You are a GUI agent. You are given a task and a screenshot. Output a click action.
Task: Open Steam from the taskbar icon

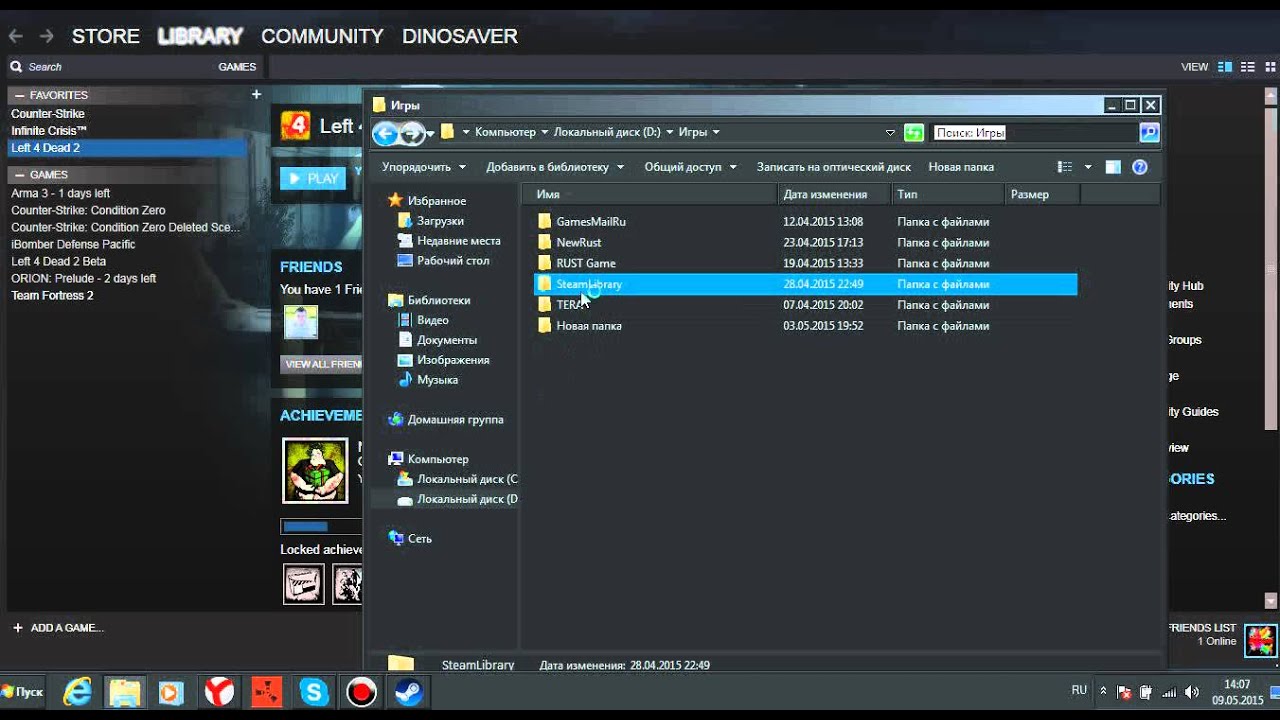409,692
